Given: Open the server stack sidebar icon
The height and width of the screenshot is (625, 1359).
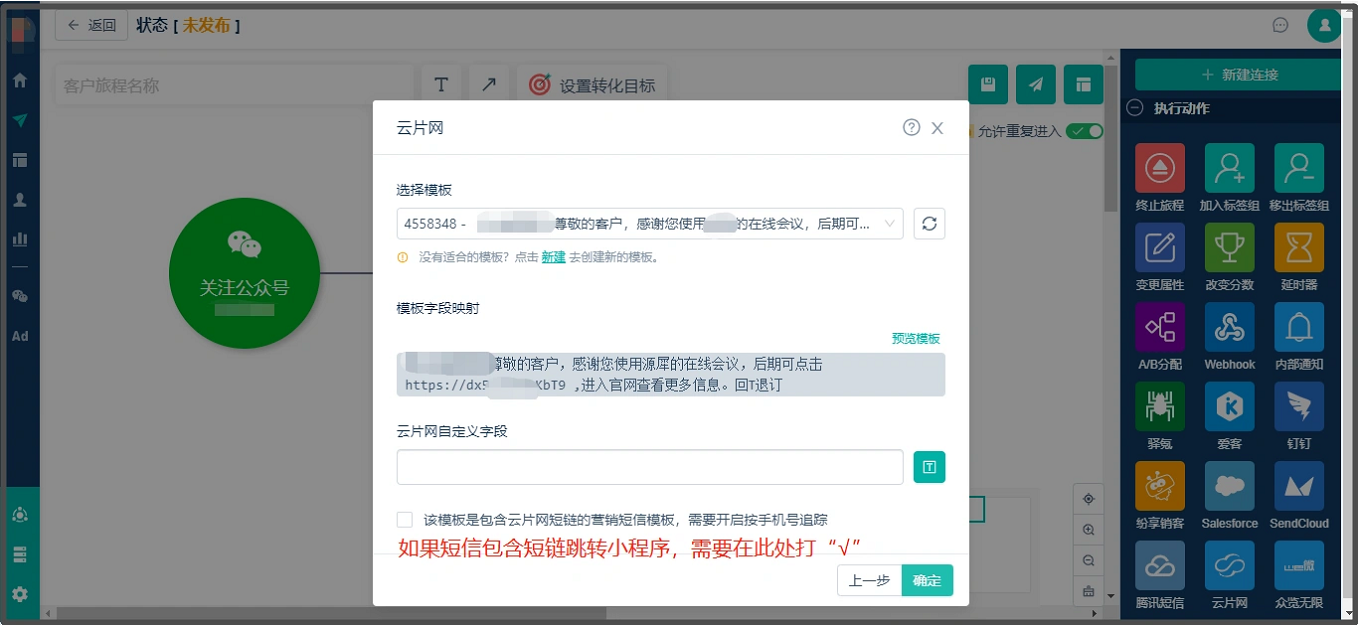Looking at the screenshot, I should [x=19, y=555].
